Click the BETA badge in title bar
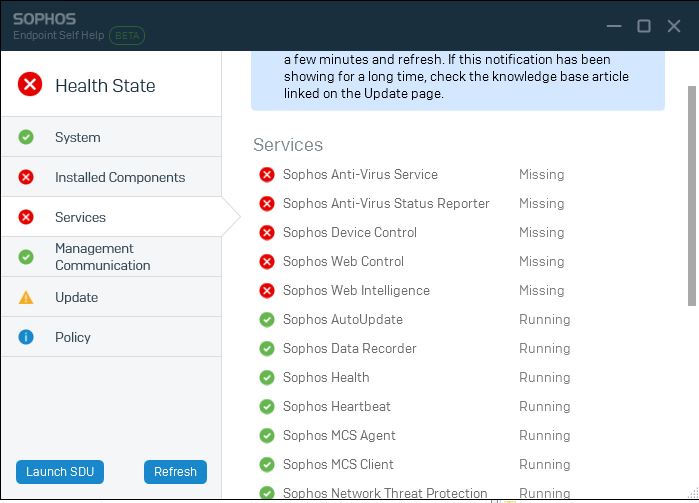699x503 pixels. 127,36
